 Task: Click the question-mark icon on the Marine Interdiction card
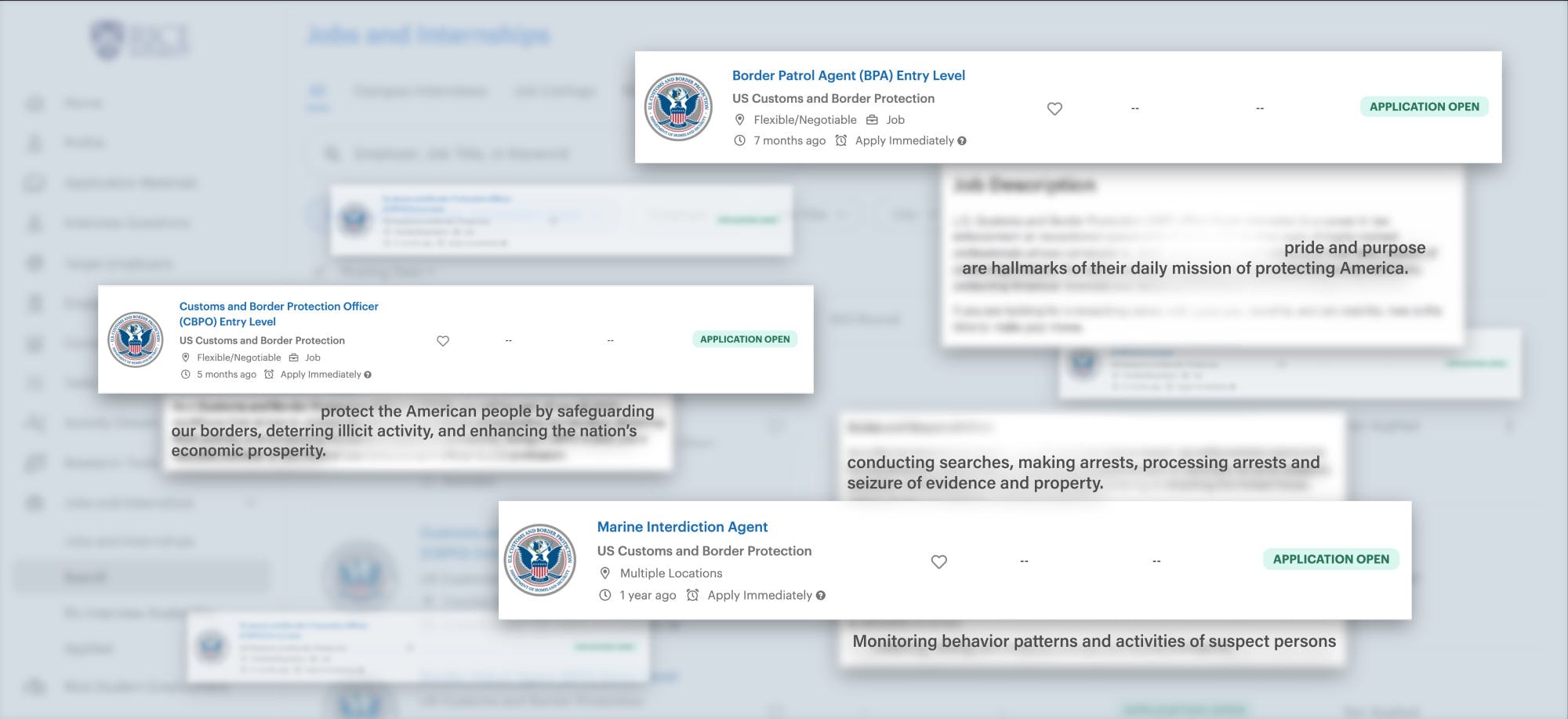(x=821, y=596)
